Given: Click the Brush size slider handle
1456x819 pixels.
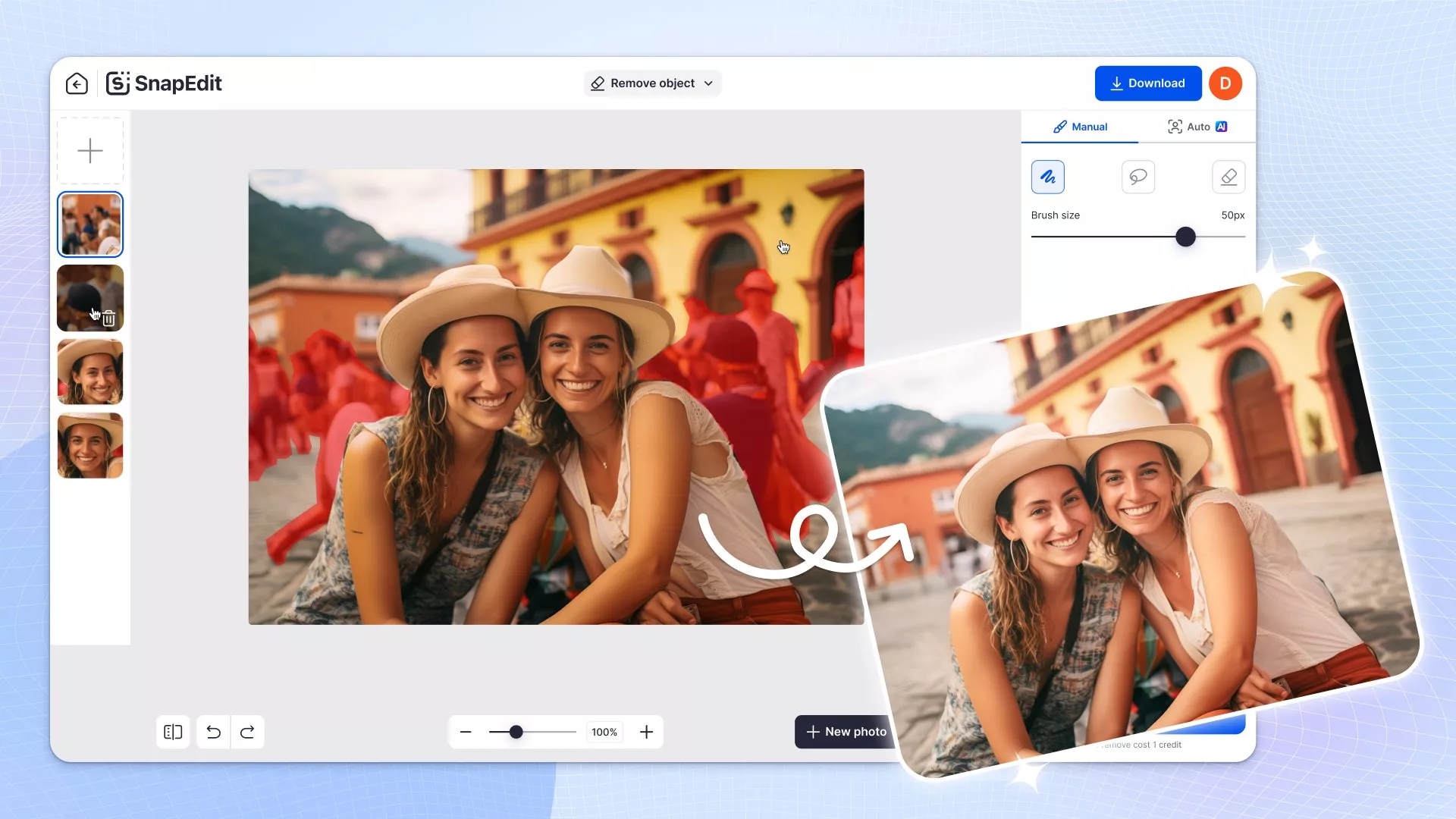Looking at the screenshot, I should pyautogui.click(x=1185, y=237).
